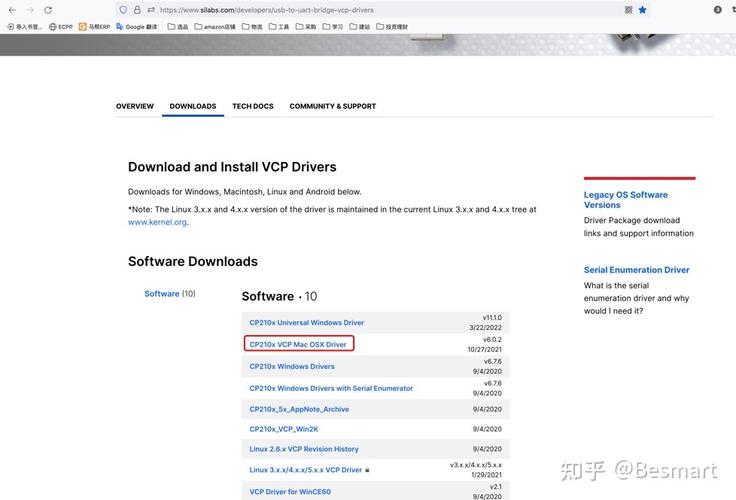Toggle the blue bookmark star
The image size is (736, 500).
[643, 9]
